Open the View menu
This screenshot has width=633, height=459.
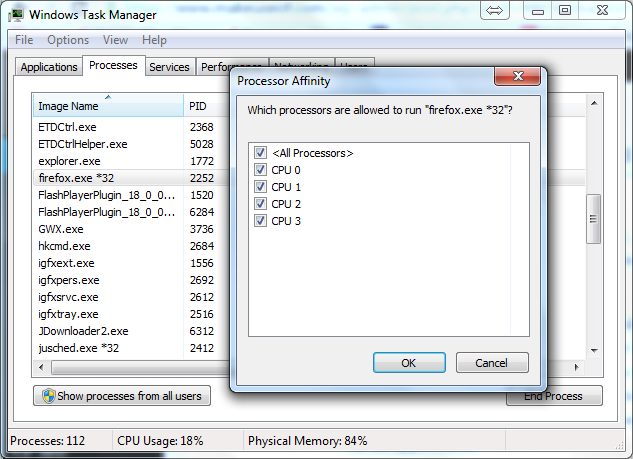click(x=115, y=40)
